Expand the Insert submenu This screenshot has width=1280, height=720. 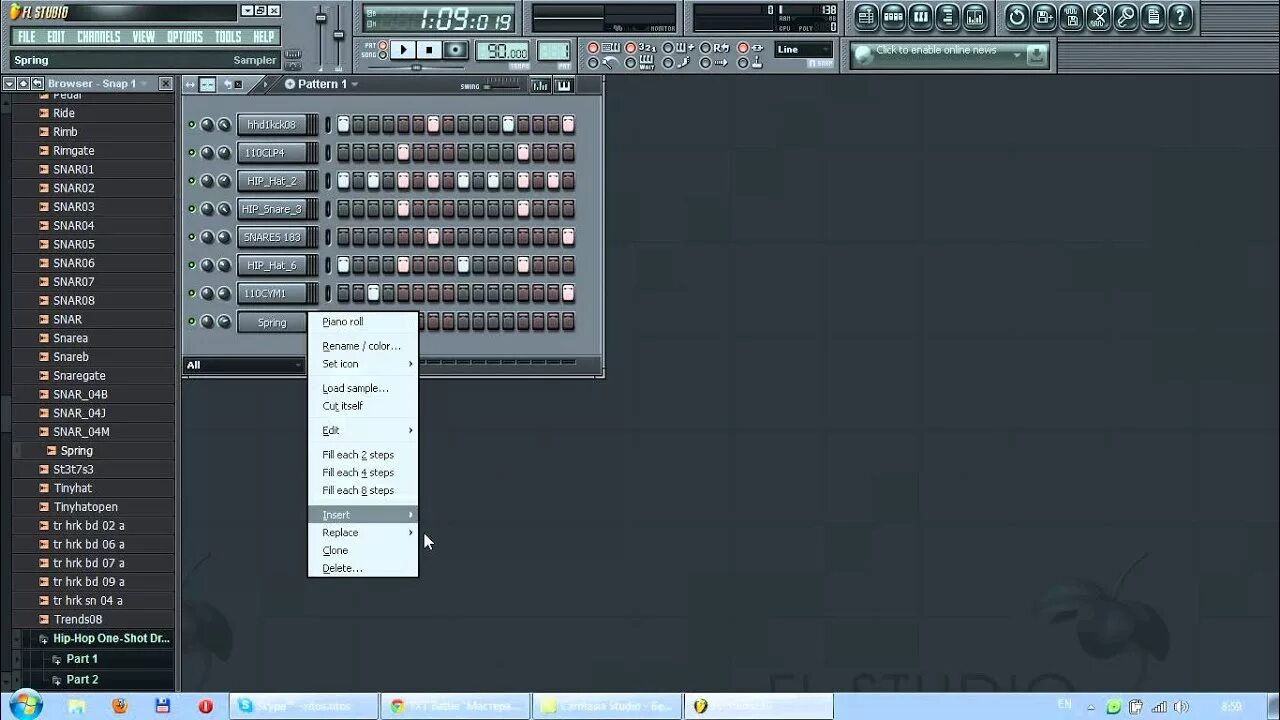(363, 515)
